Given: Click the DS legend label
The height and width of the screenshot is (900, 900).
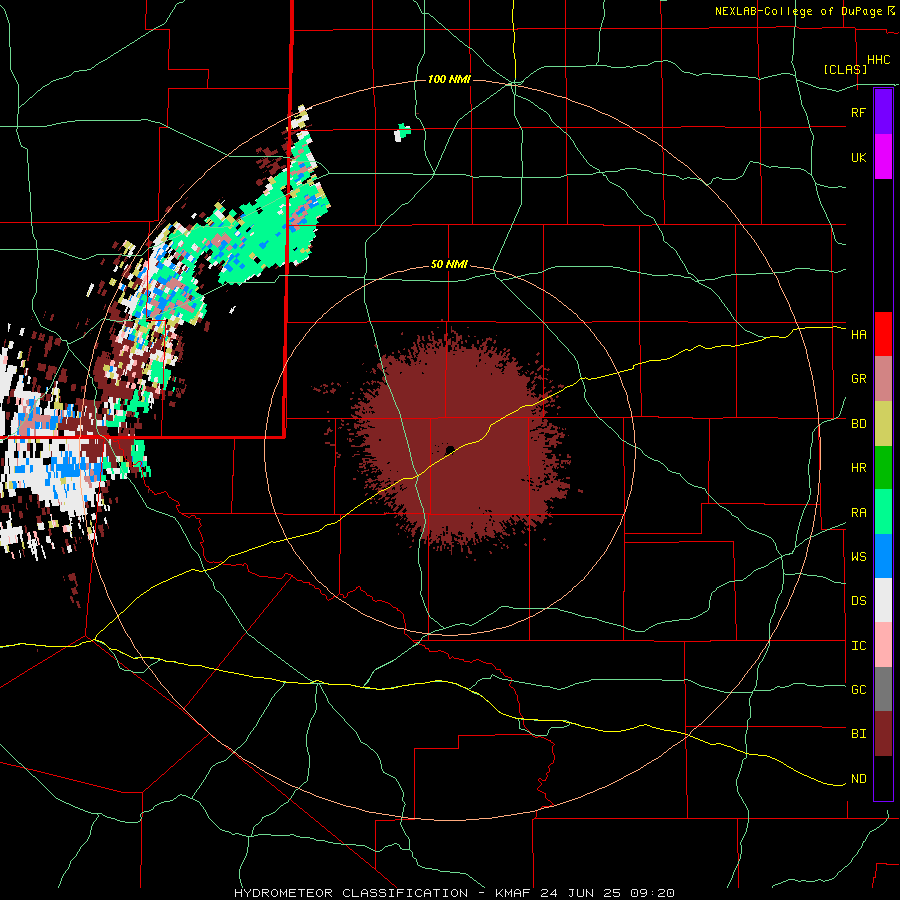Looking at the screenshot, I should click(x=858, y=601).
